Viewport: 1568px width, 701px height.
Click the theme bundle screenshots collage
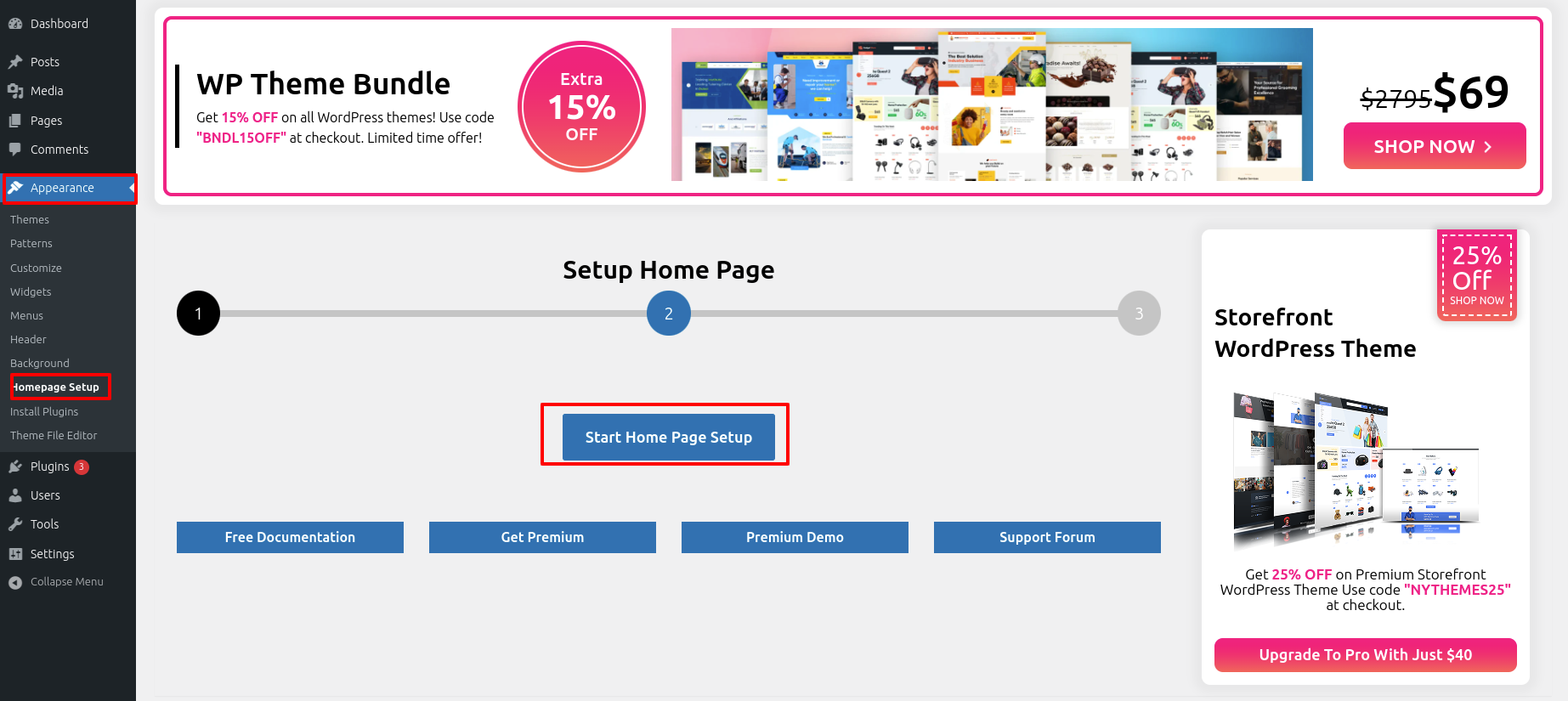[x=992, y=105]
